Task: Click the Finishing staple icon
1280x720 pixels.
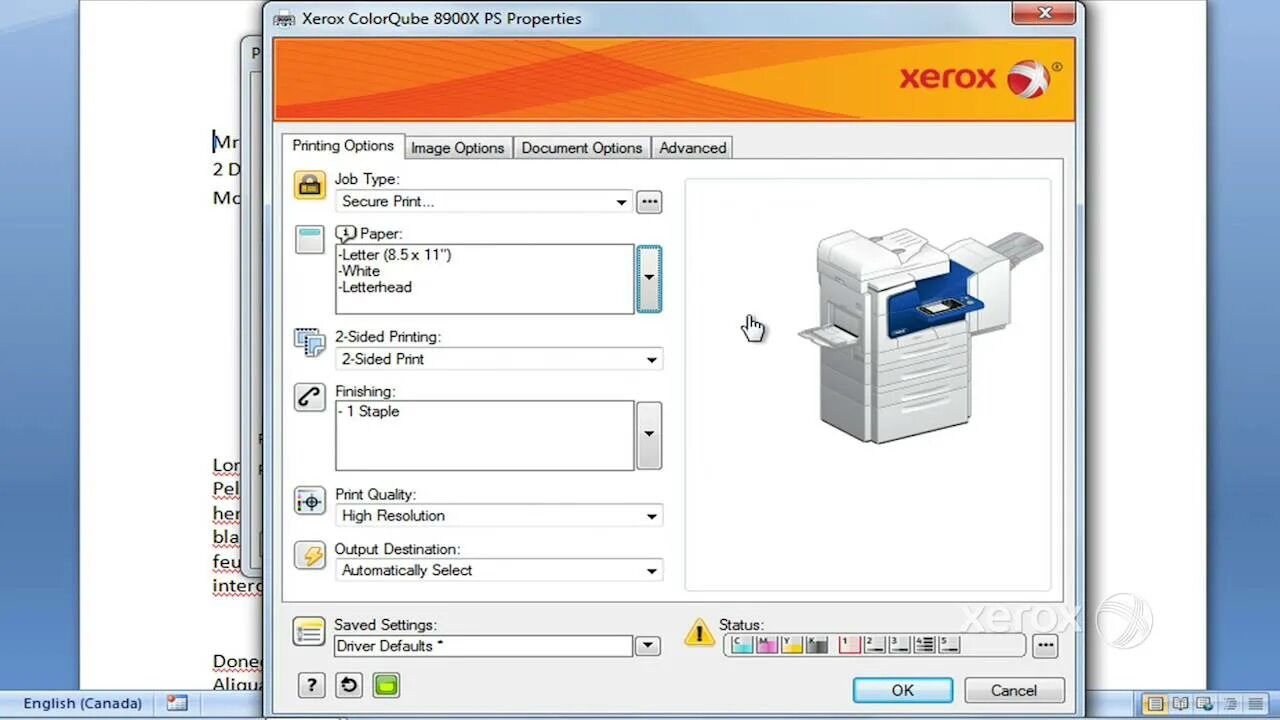Action: [310, 396]
